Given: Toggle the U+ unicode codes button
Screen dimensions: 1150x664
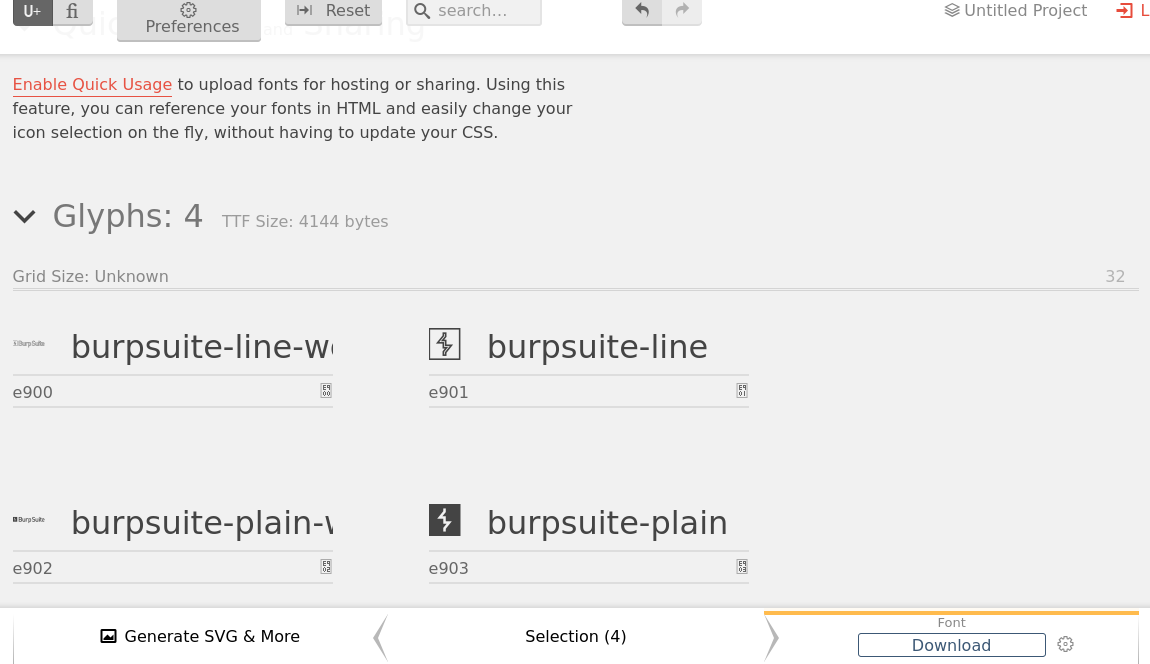Looking at the screenshot, I should coord(32,11).
